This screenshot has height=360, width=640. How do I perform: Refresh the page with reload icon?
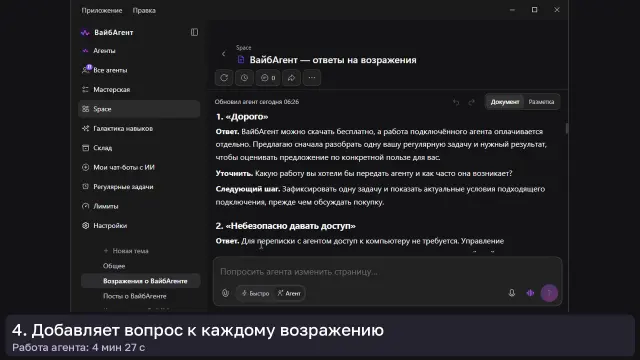click(x=224, y=78)
